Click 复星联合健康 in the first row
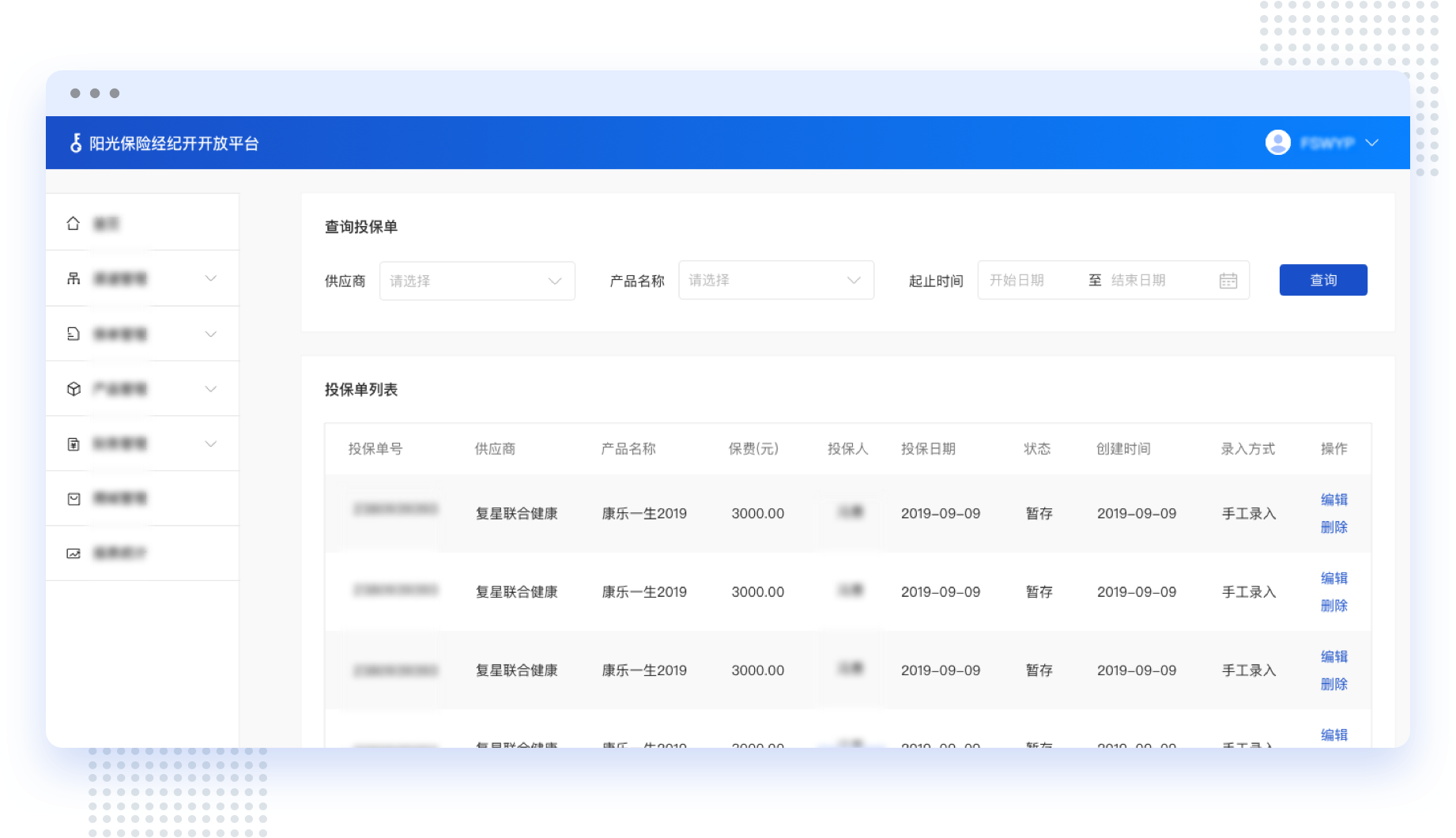The height and width of the screenshot is (838, 1456). (517, 514)
